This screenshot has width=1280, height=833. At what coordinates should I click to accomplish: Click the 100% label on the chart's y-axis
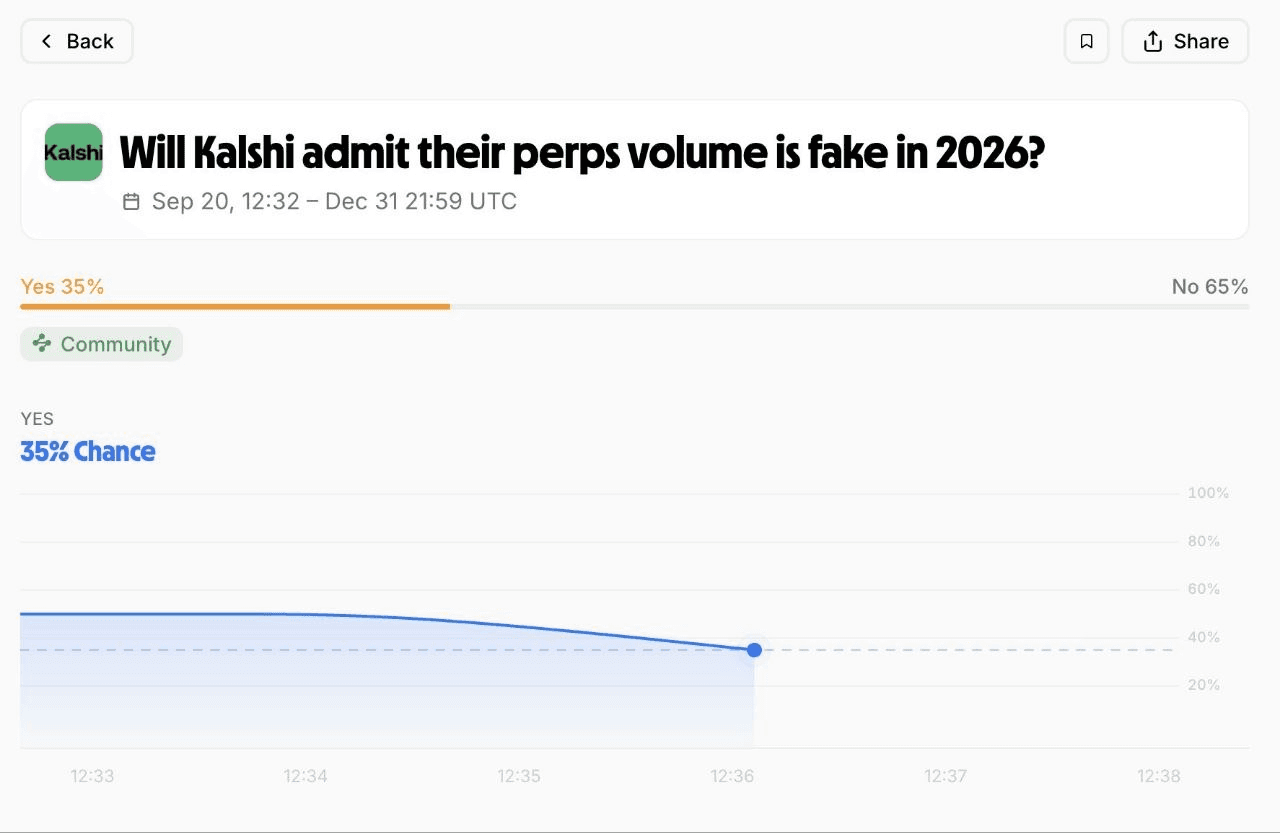click(1208, 493)
